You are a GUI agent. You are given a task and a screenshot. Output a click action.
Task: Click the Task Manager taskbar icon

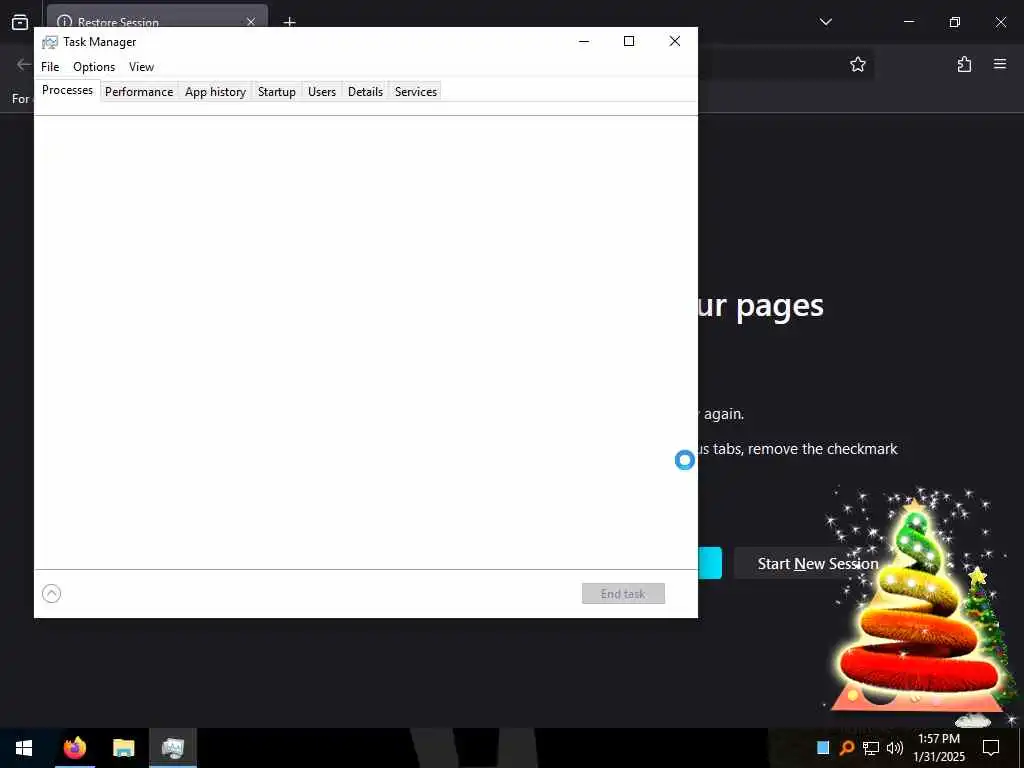172,748
